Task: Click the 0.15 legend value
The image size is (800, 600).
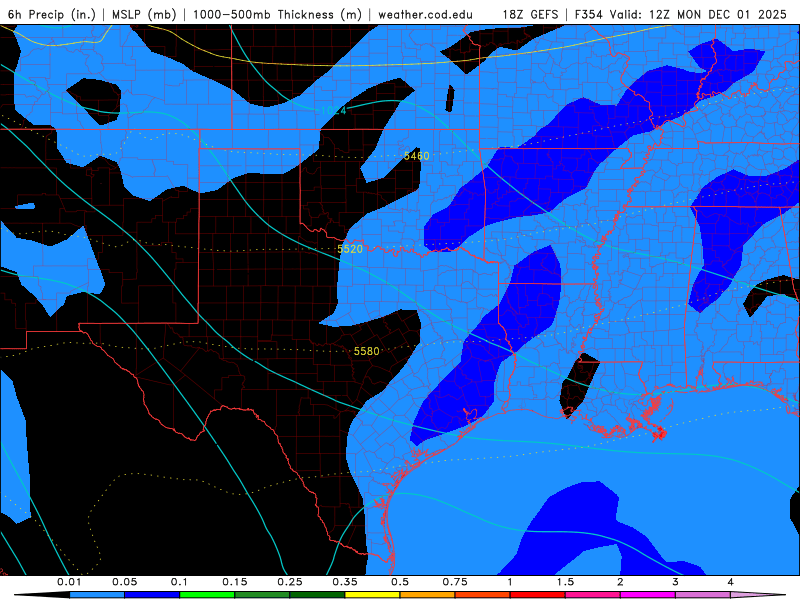Action: (x=235, y=582)
